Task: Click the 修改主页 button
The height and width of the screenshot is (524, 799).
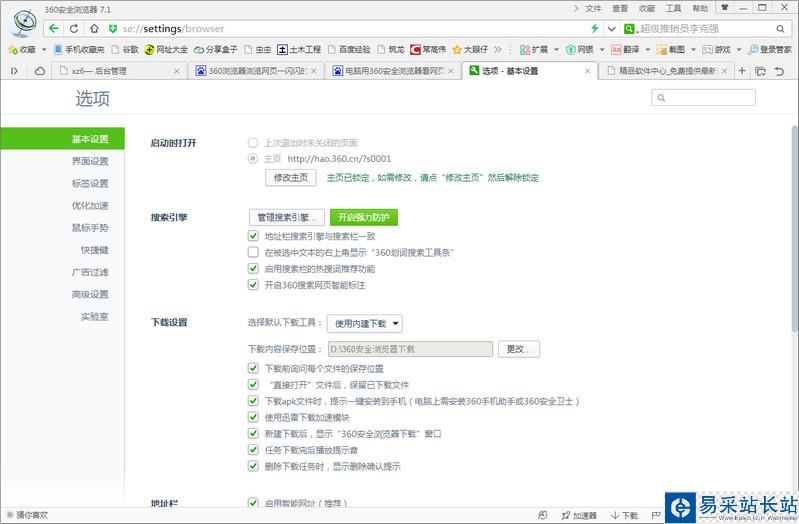Action: (x=291, y=177)
